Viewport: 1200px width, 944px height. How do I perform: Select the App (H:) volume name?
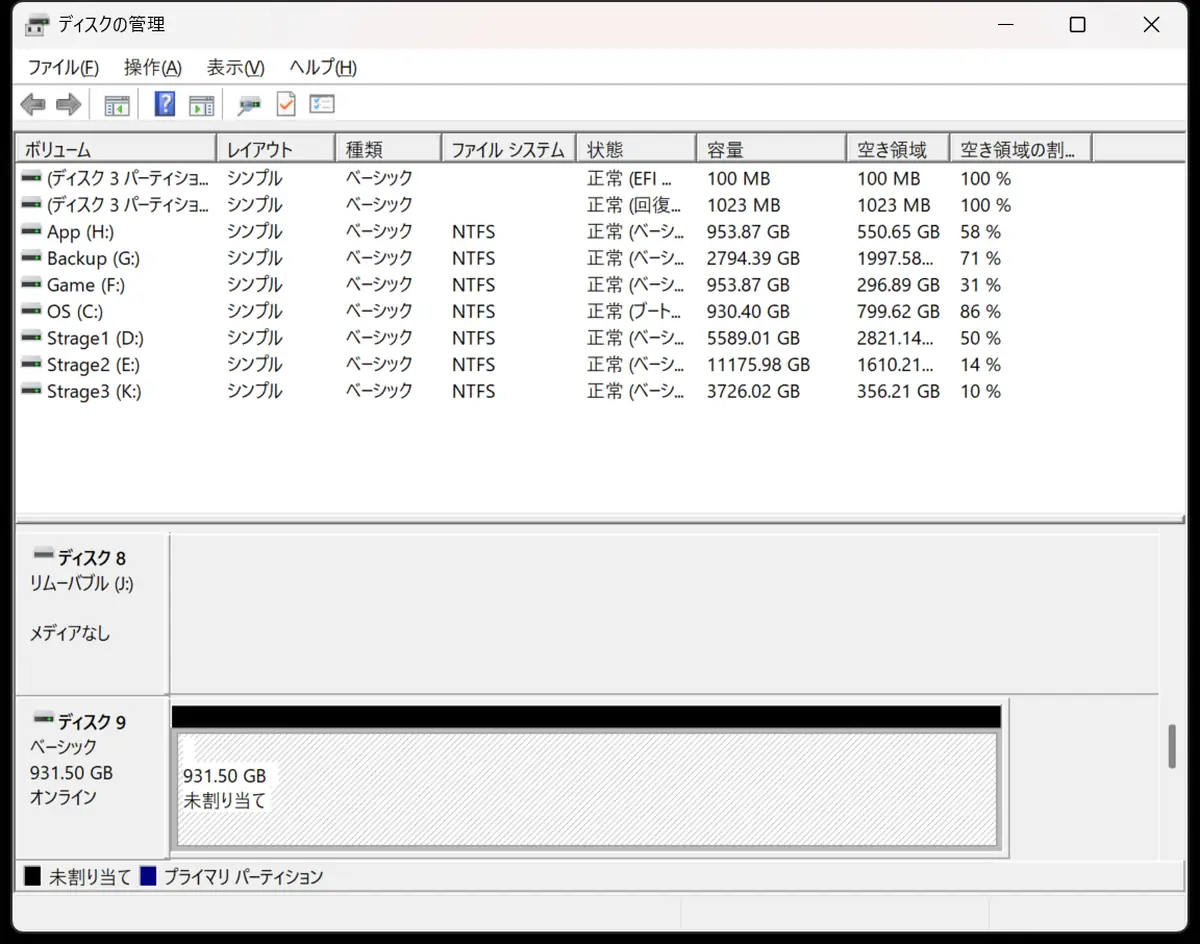(80, 232)
